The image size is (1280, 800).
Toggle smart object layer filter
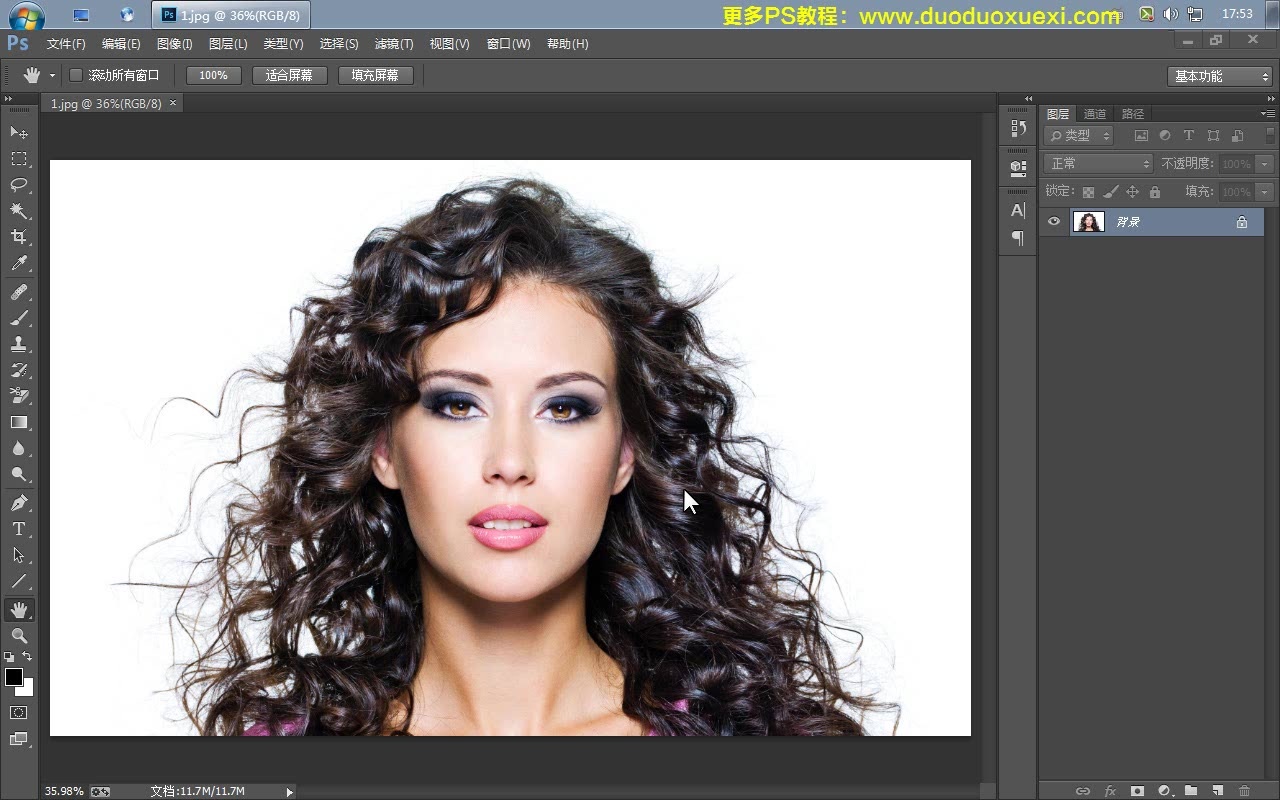(1237, 136)
